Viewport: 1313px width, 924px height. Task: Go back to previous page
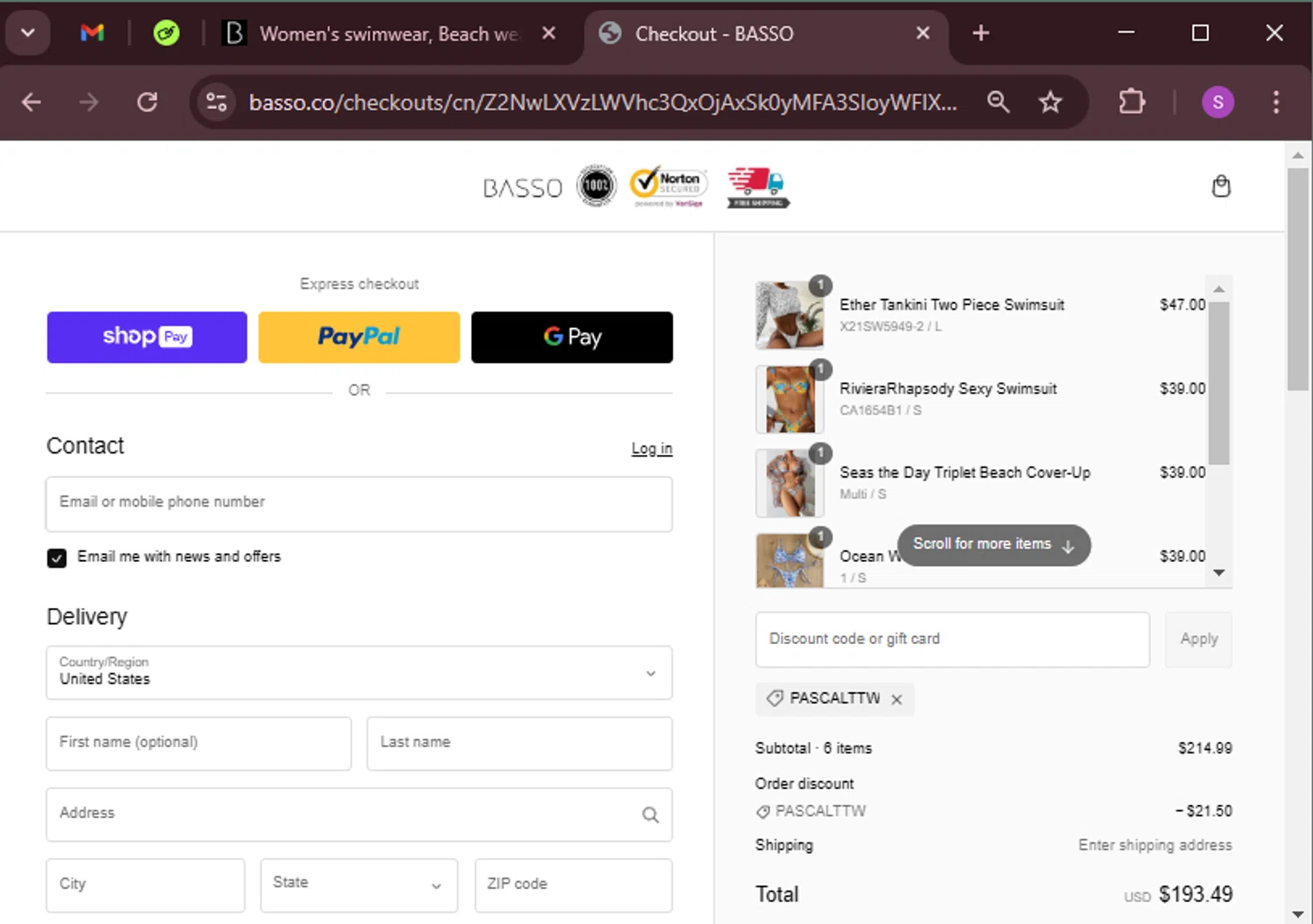click(x=32, y=102)
